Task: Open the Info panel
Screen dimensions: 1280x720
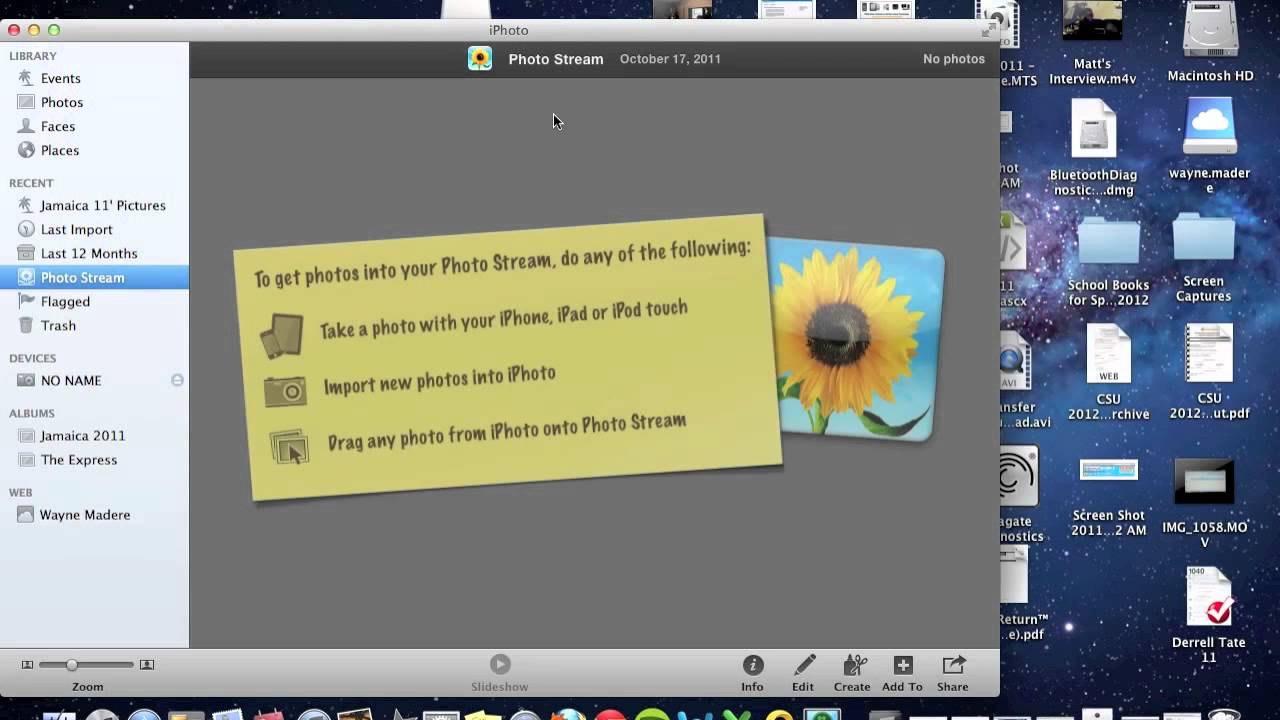Action: (752, 671)
